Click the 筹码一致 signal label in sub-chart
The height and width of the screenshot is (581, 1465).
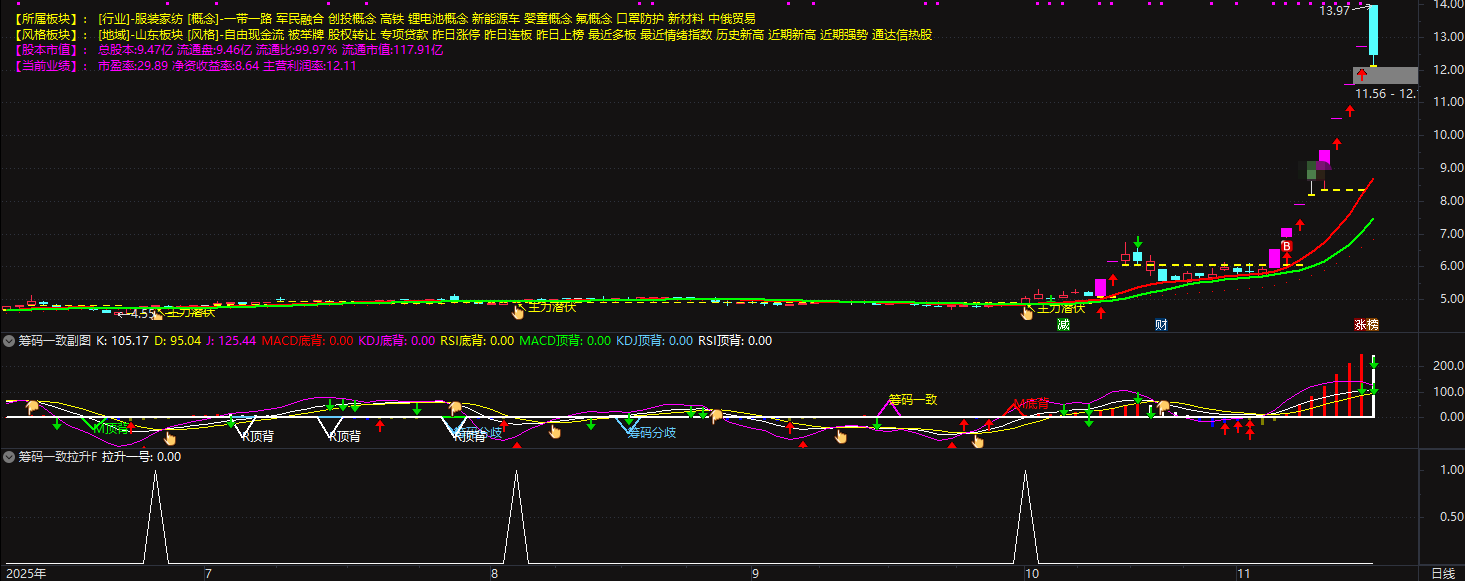click(x=913, y=400)
